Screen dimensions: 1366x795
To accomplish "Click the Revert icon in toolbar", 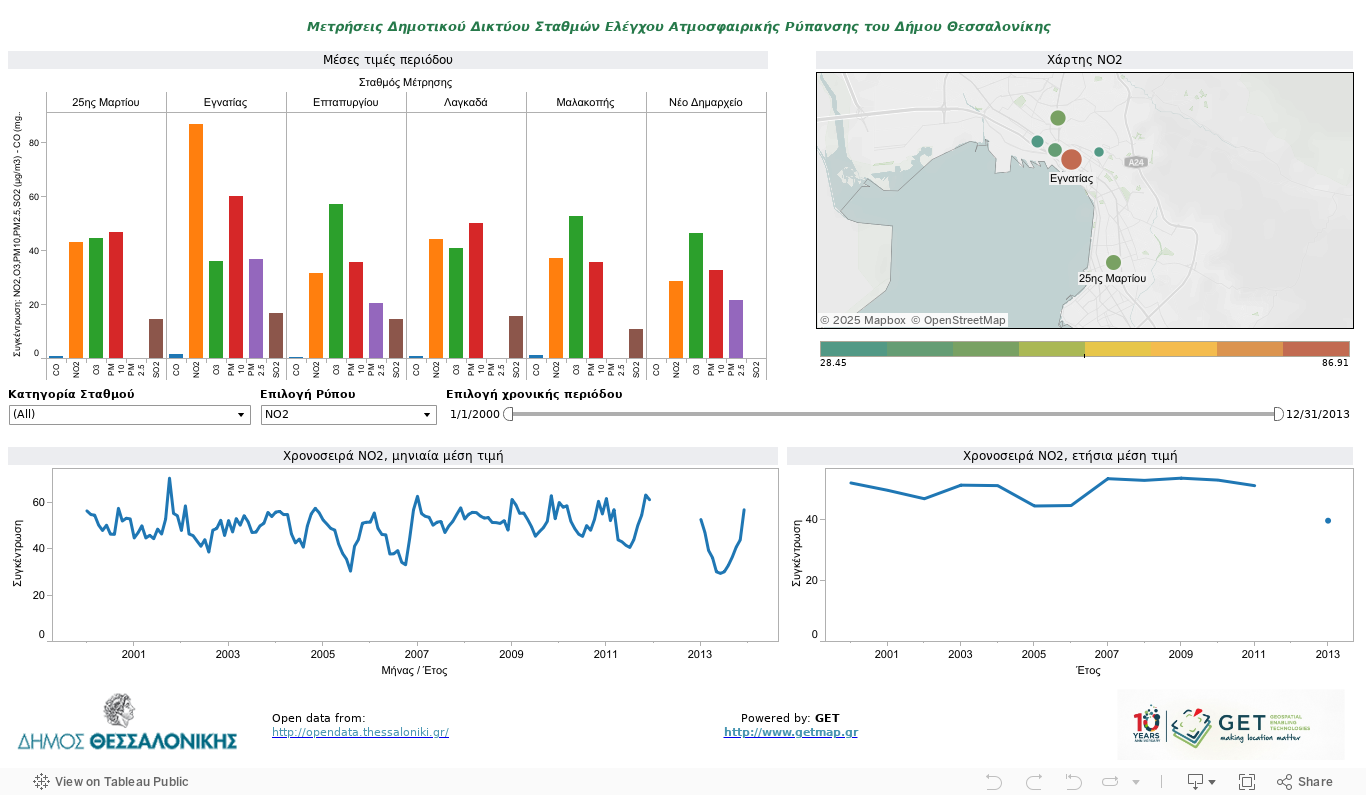I will pos(1073,782).
